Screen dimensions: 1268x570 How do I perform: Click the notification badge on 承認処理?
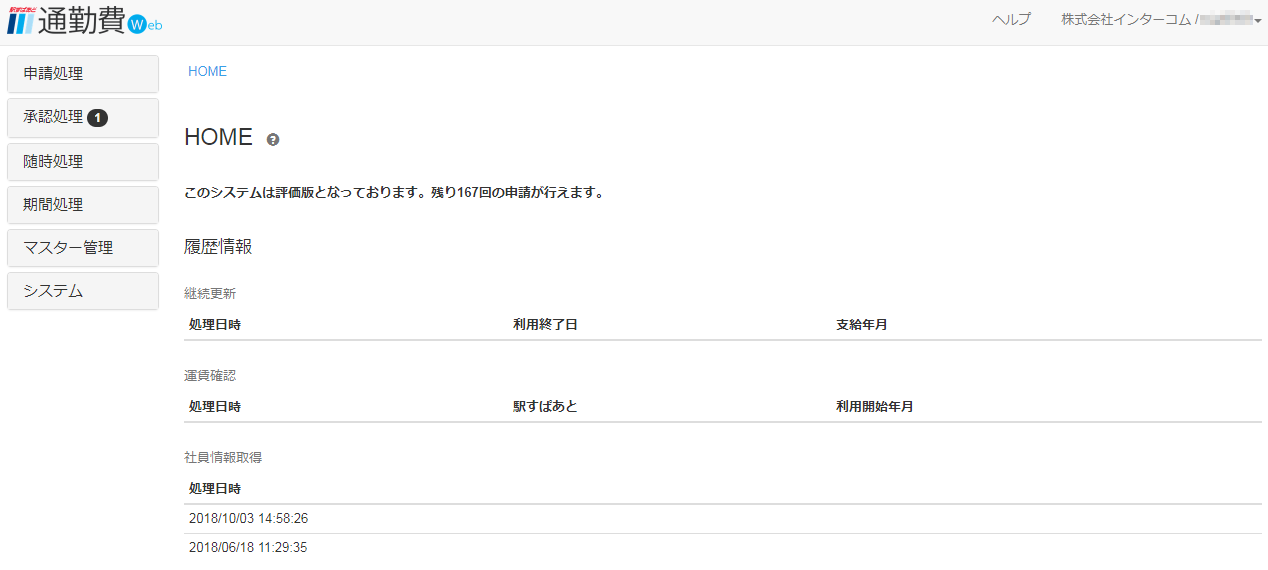click(x=97, y=118)
